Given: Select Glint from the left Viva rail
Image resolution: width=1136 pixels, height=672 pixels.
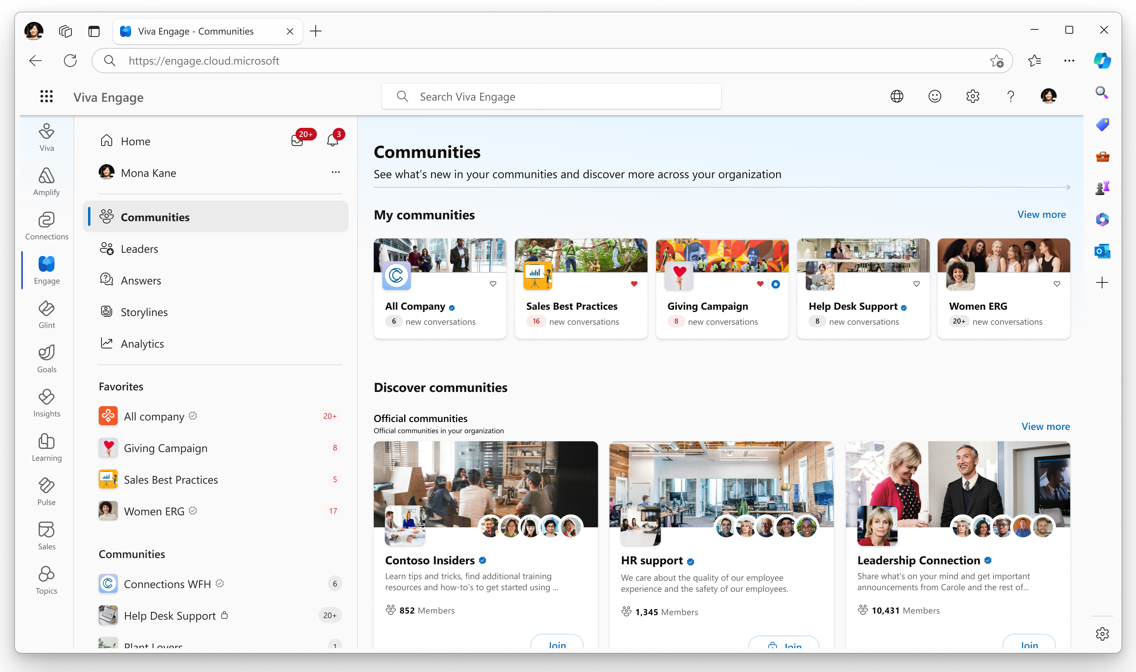Looking at the screenshot, I should tap(46, 313).
